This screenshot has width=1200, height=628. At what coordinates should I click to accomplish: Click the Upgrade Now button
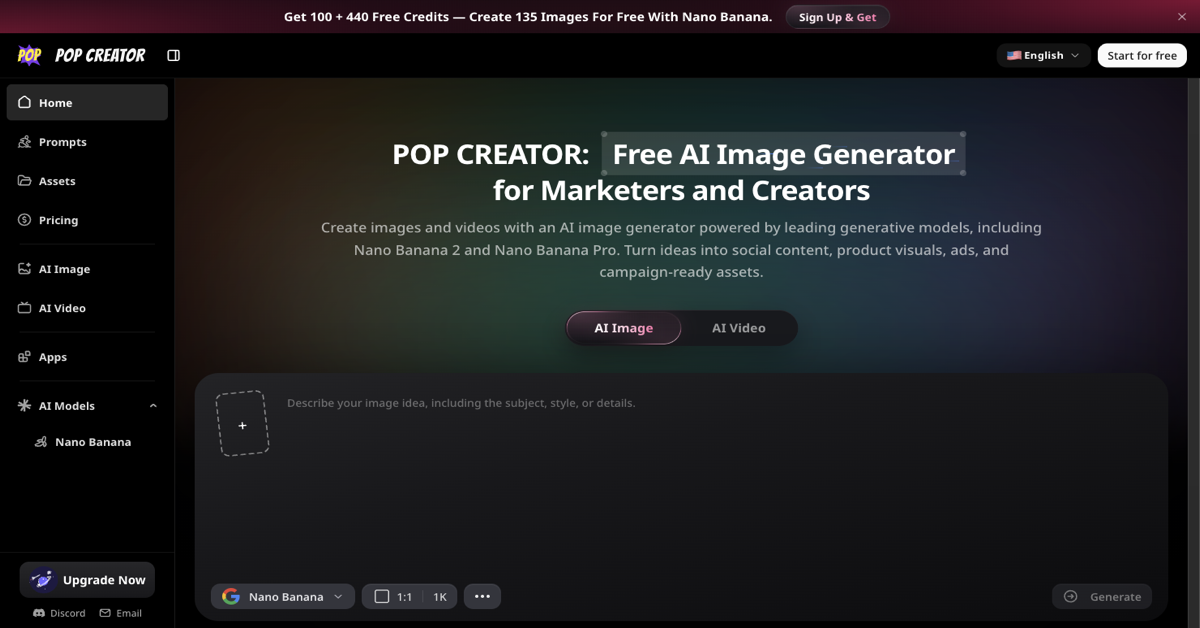coord(87,580)
